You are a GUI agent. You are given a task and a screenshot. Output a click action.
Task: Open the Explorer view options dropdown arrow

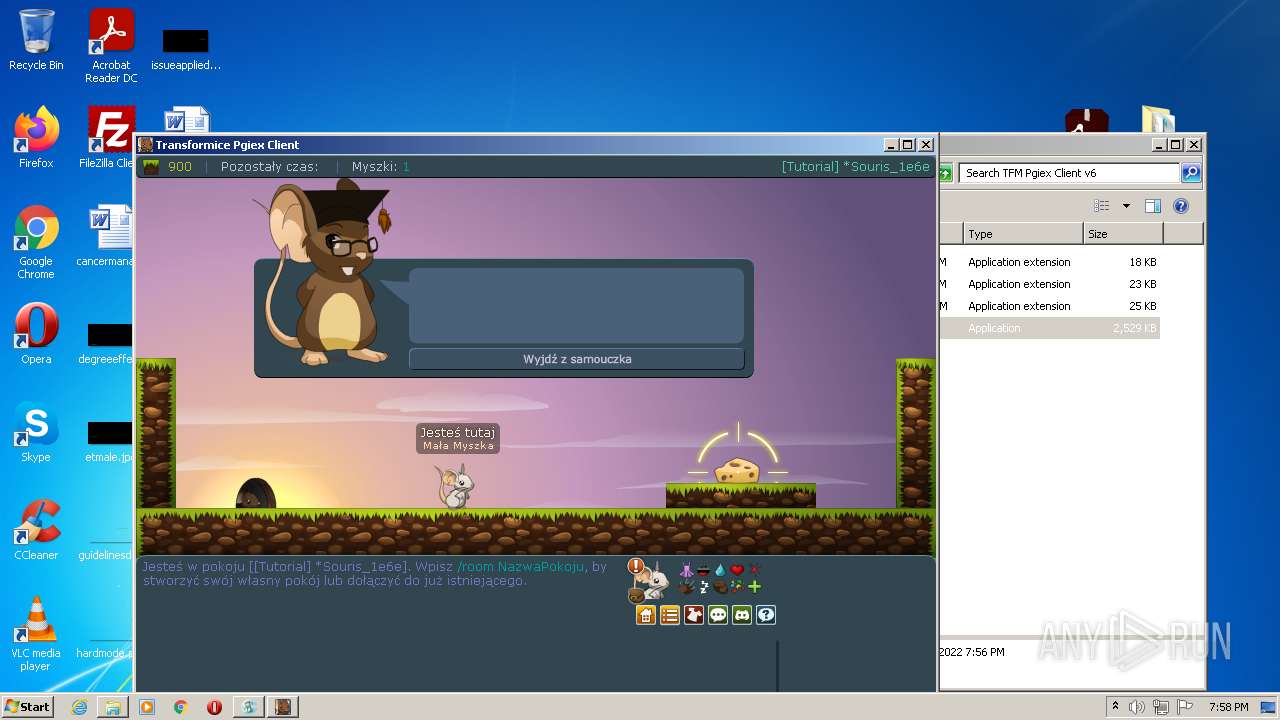click(x=1126, y=206)
